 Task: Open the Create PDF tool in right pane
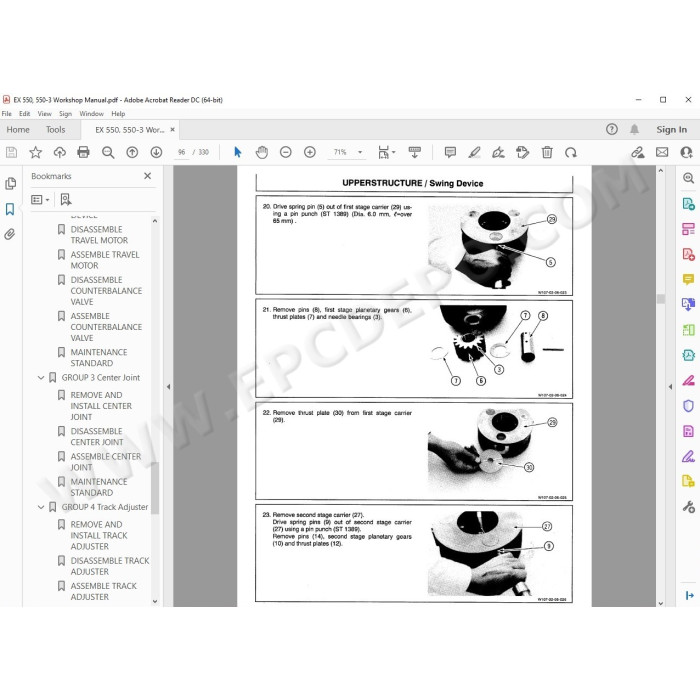click(688, 254)
